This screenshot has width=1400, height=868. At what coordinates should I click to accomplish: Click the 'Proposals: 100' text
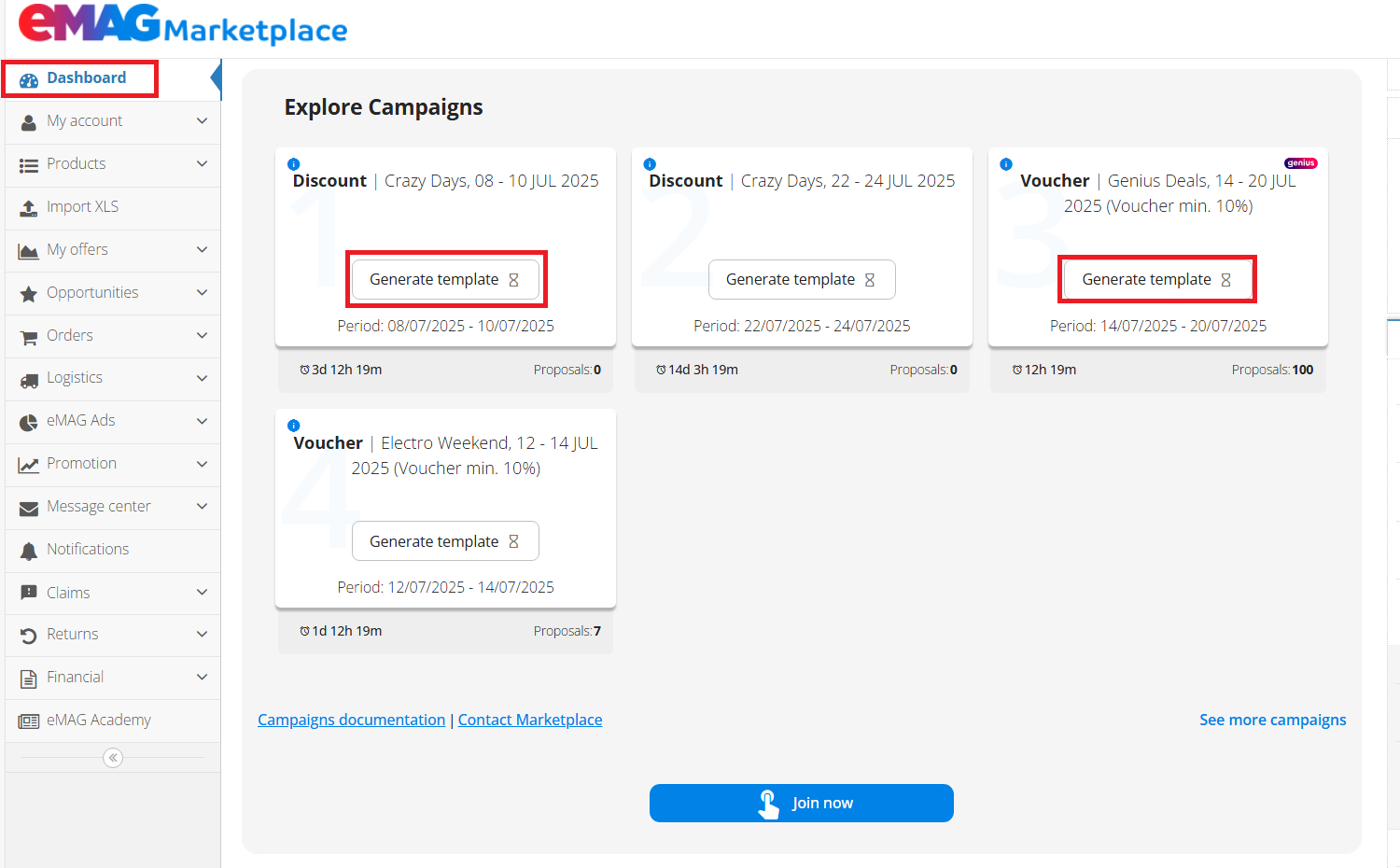click(1272, 371)
